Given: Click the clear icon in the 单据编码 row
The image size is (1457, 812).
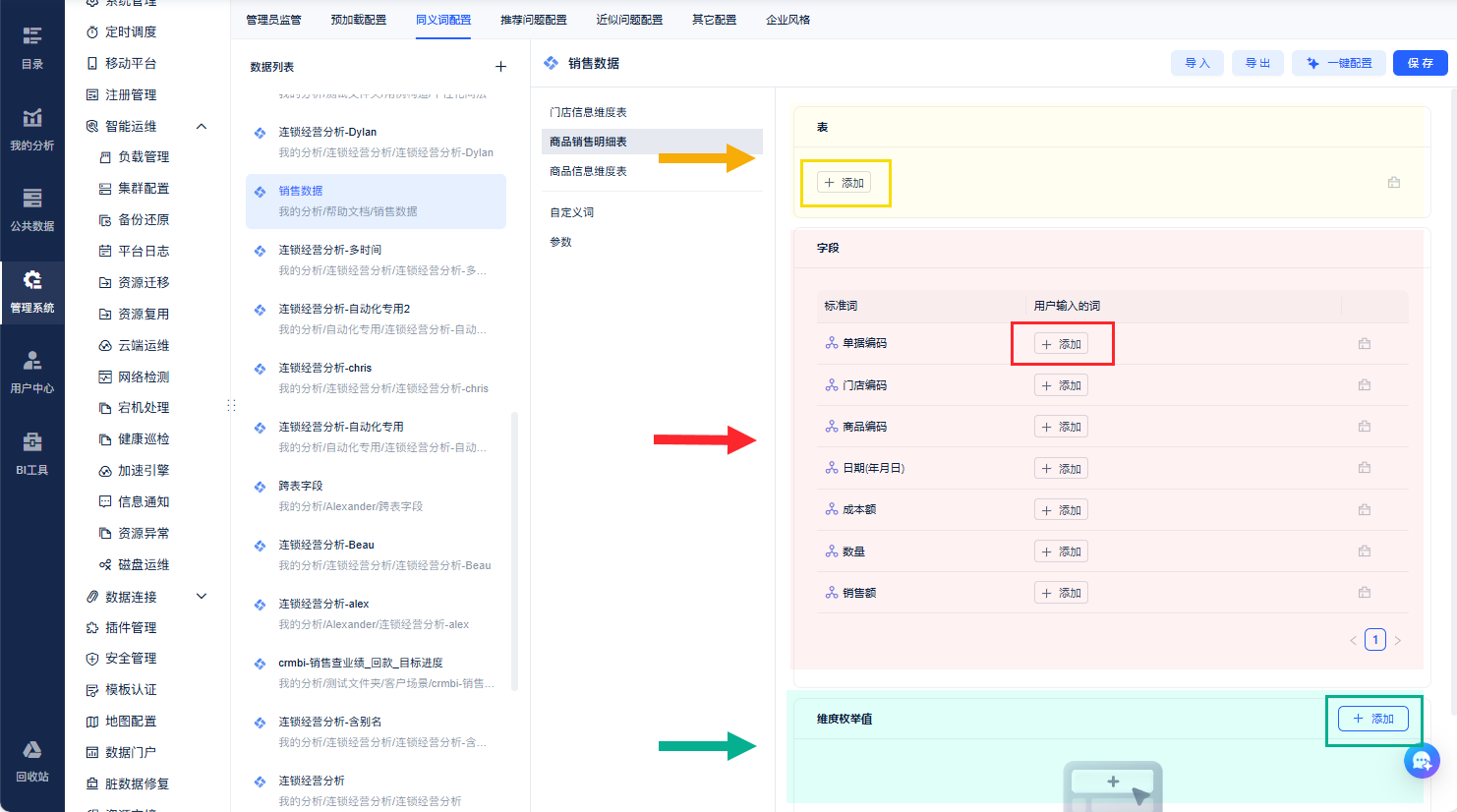Looking at the screenshot, I should 1365,344.
